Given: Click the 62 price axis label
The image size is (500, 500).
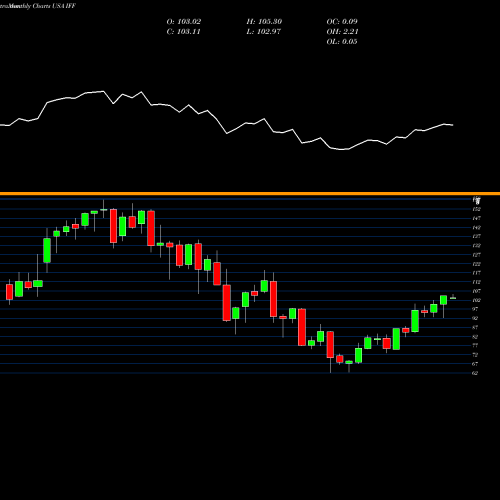Looking at the screenshot, I should (475, 373).
